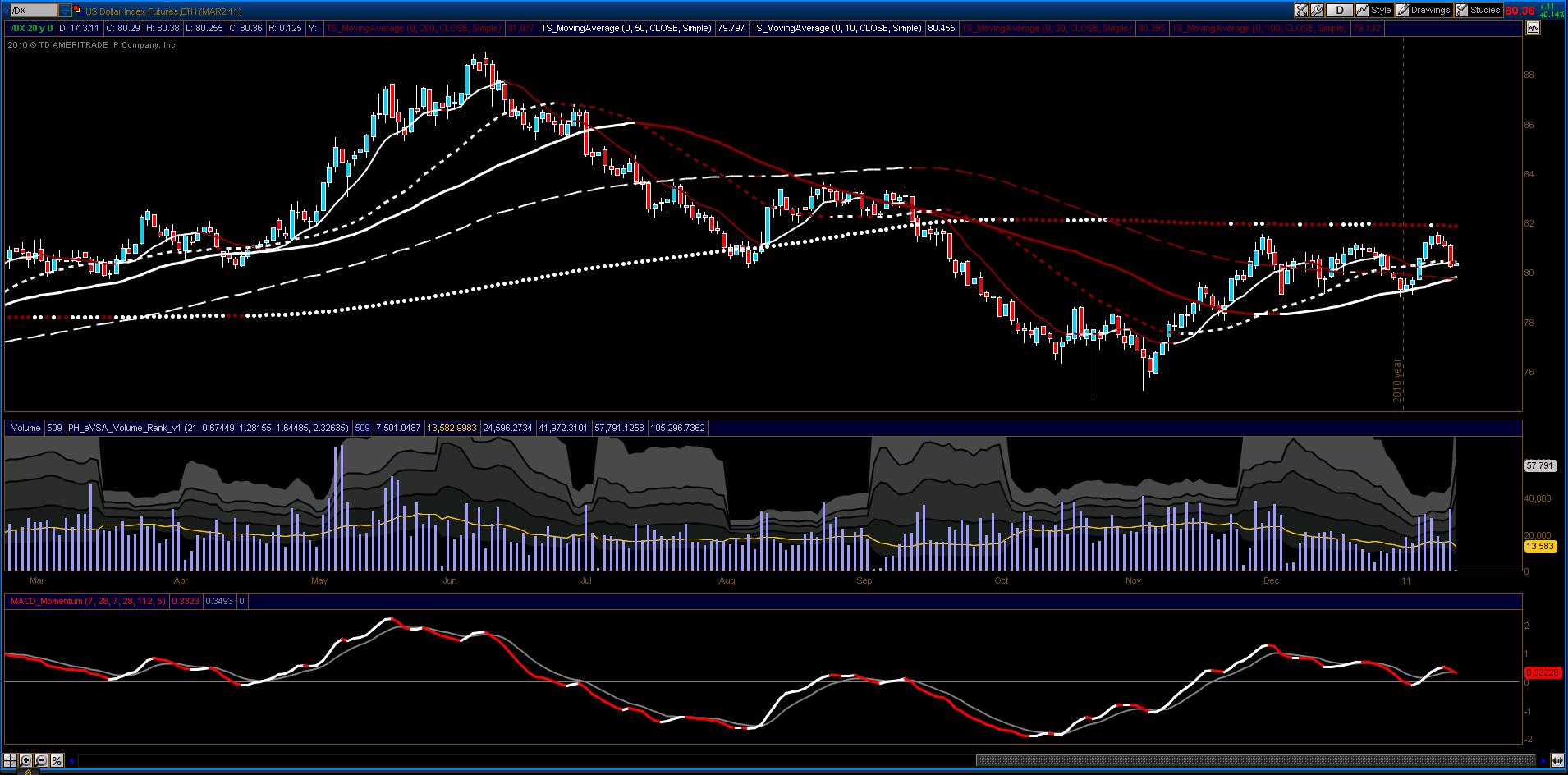Click the flask quick-study icon left of wrench
This screenshot has height=775, width=1568.
point(1301,10)
